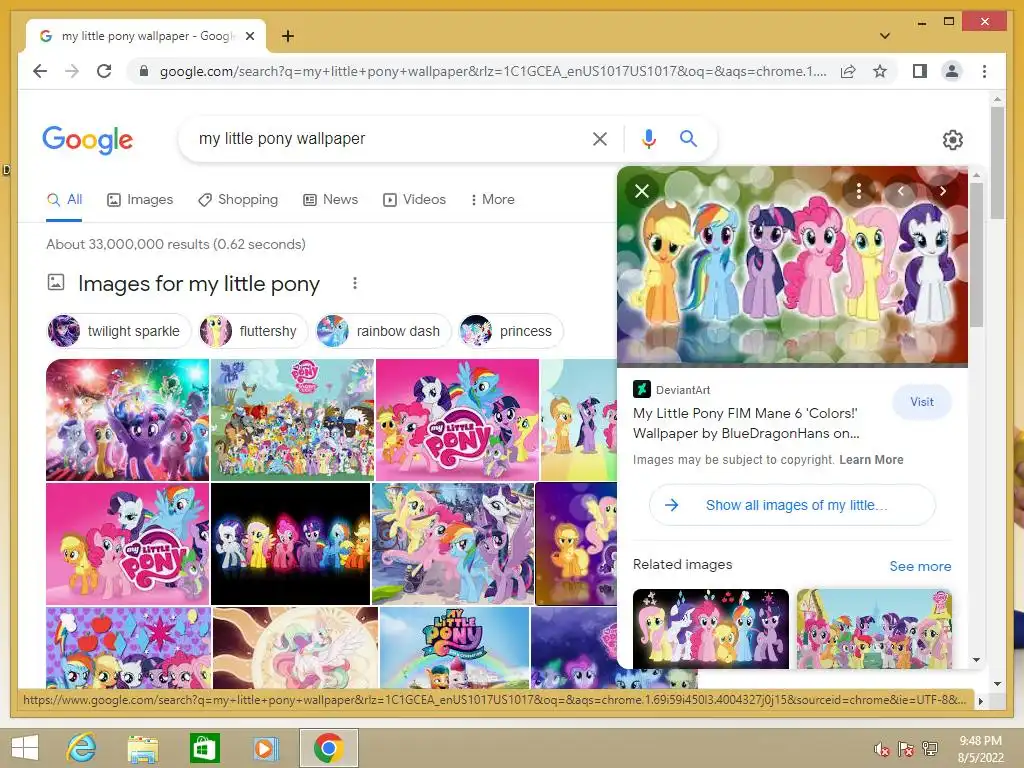The image size is (1024, 768).
Task: Filter by rainbow dash chip
Action: tap(382, 331)
